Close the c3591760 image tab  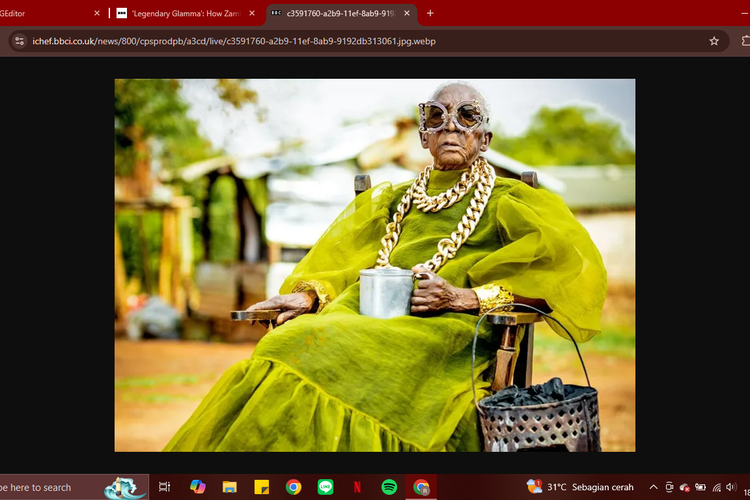click(407, 13)
